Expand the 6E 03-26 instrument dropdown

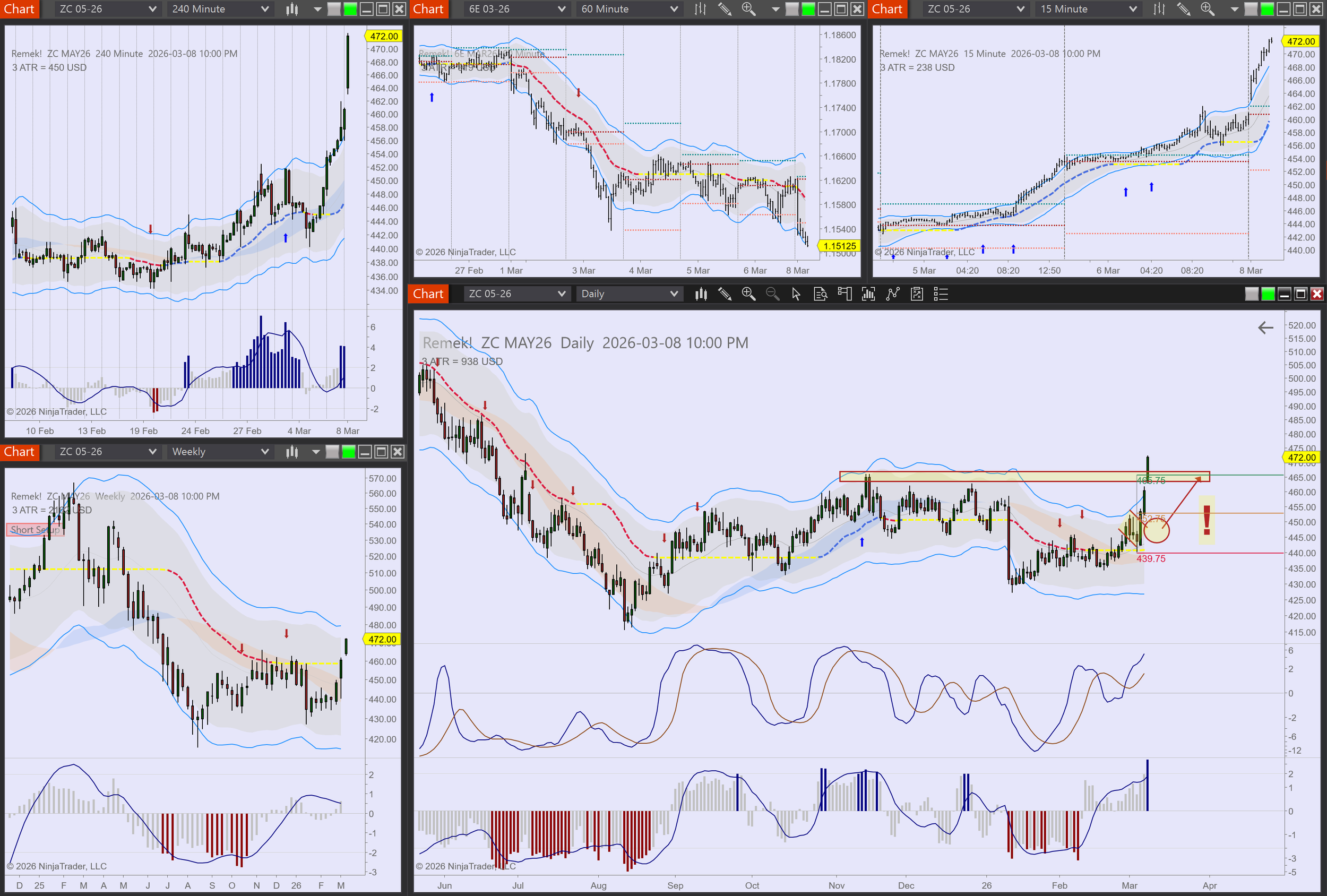(x=517, y=9)
